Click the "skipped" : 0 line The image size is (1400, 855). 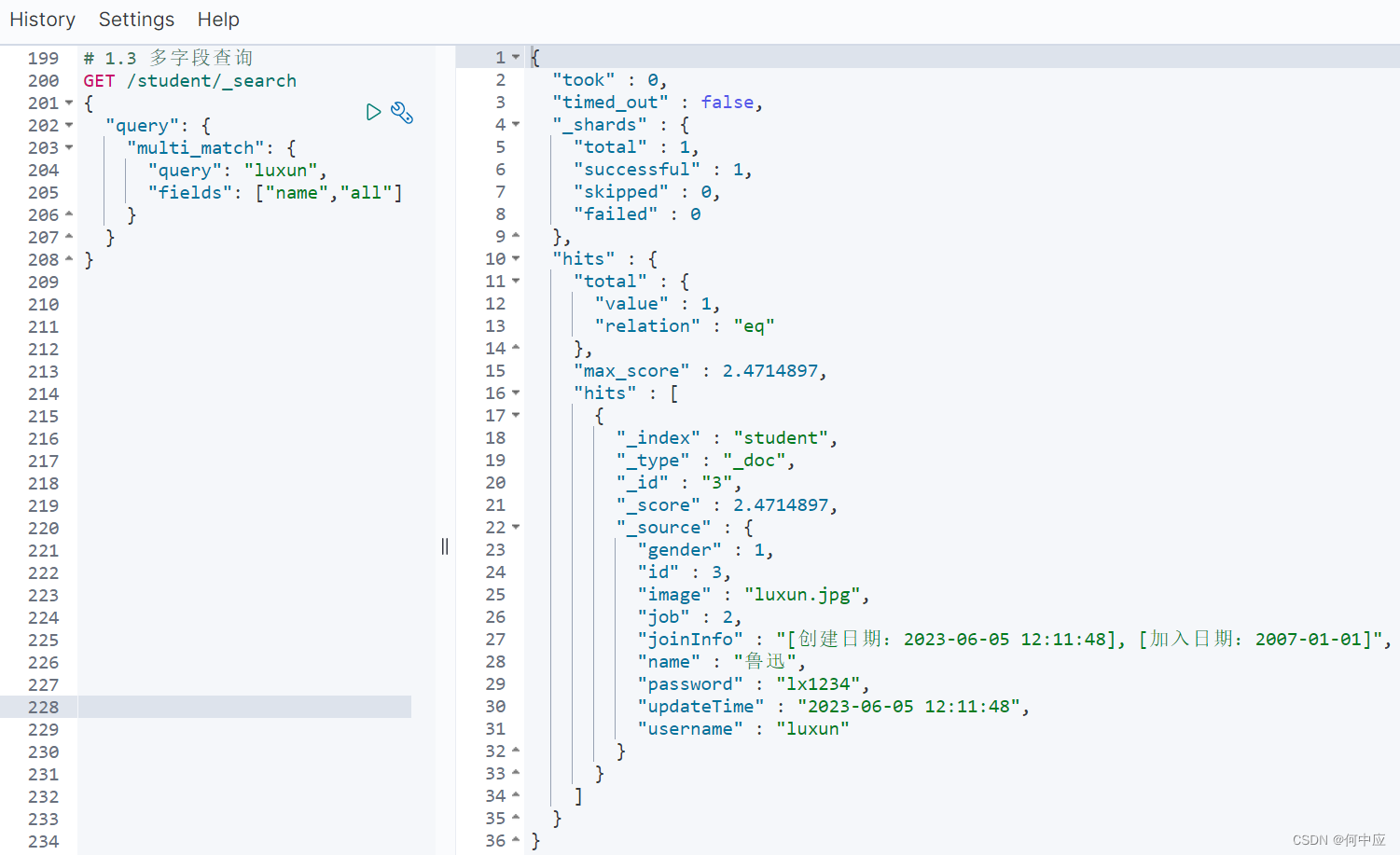pos(646,192)
